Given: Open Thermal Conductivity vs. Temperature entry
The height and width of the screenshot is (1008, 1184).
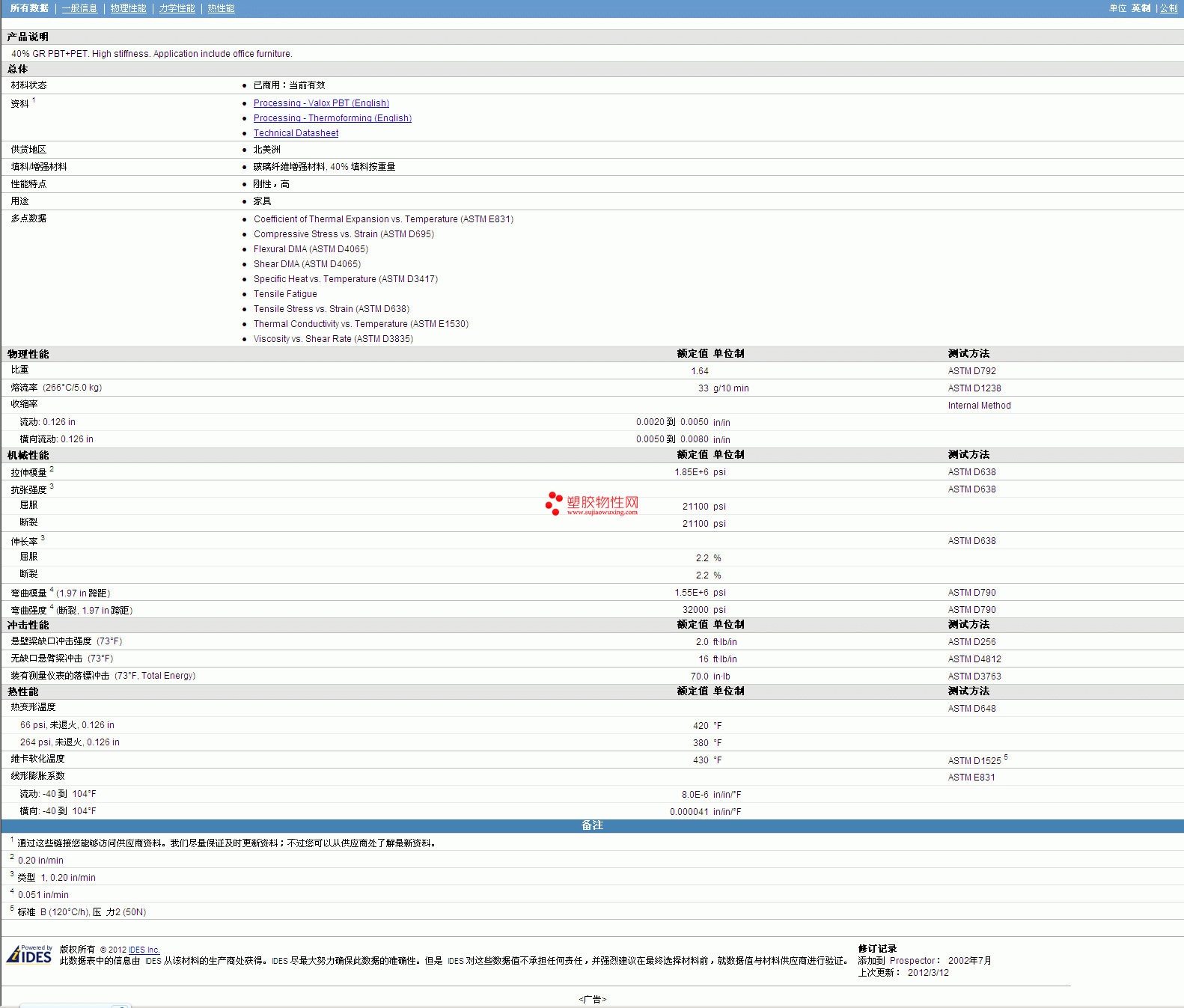Looking at the screenshot, I should [361, 324].
